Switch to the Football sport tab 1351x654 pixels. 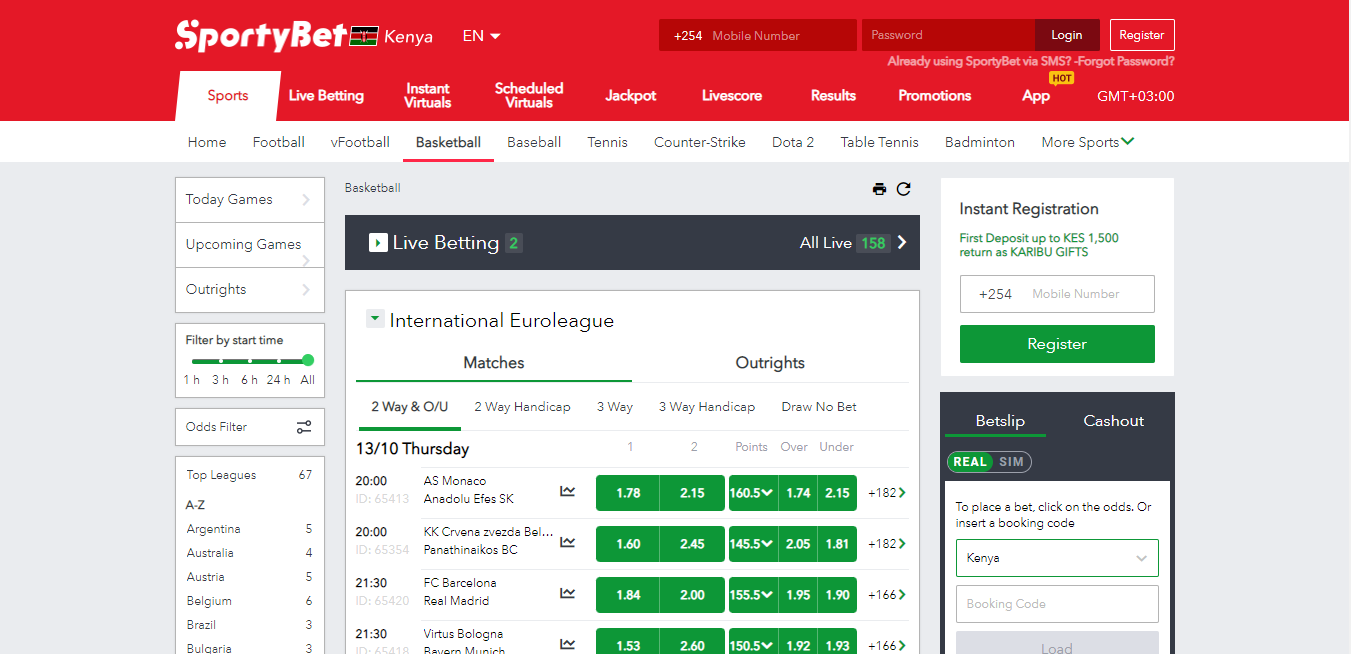point(279,142)
